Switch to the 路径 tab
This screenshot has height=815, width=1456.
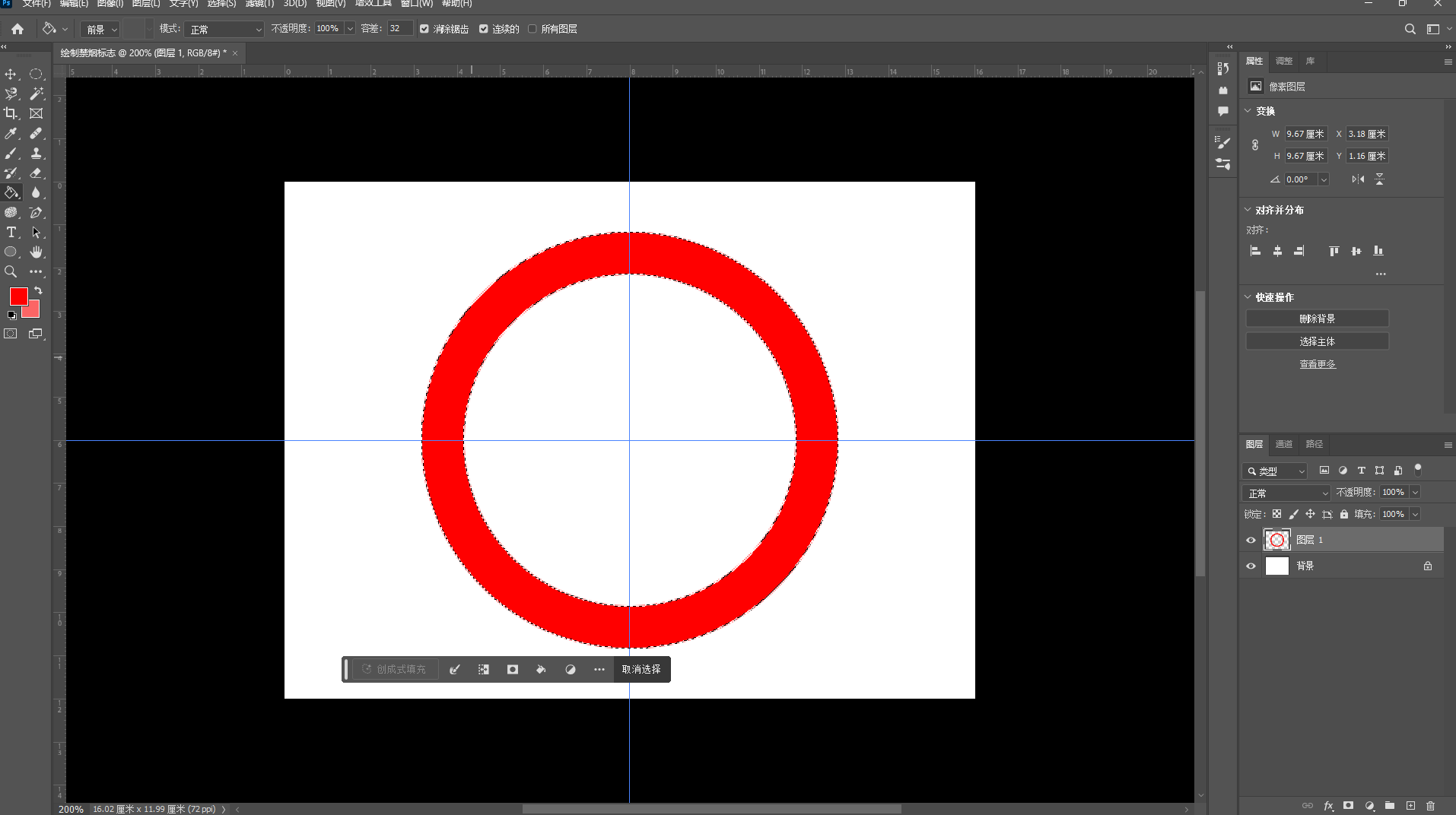point(1314,444)
